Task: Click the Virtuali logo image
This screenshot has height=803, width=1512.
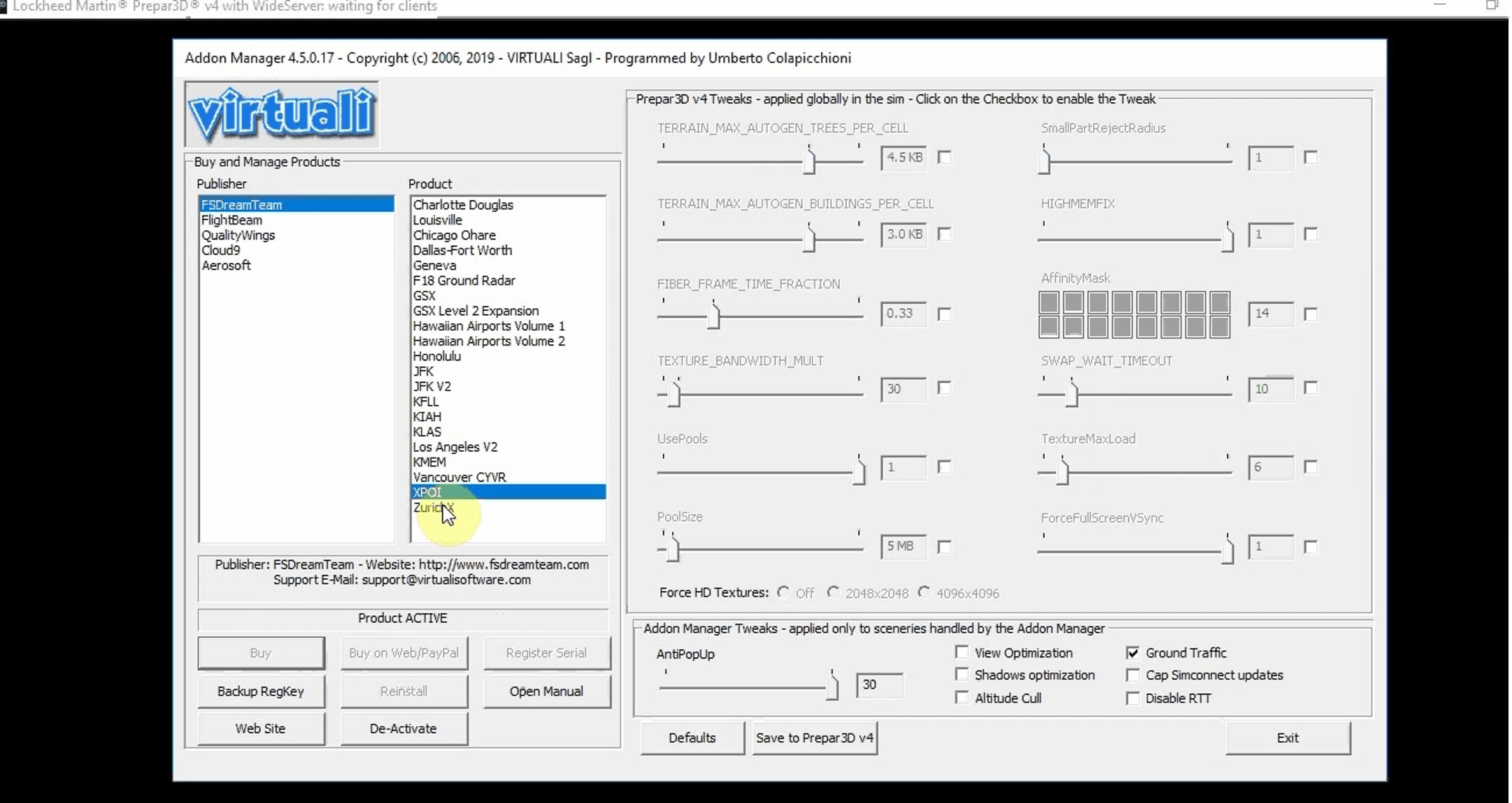Action: (x=282, y=114)
